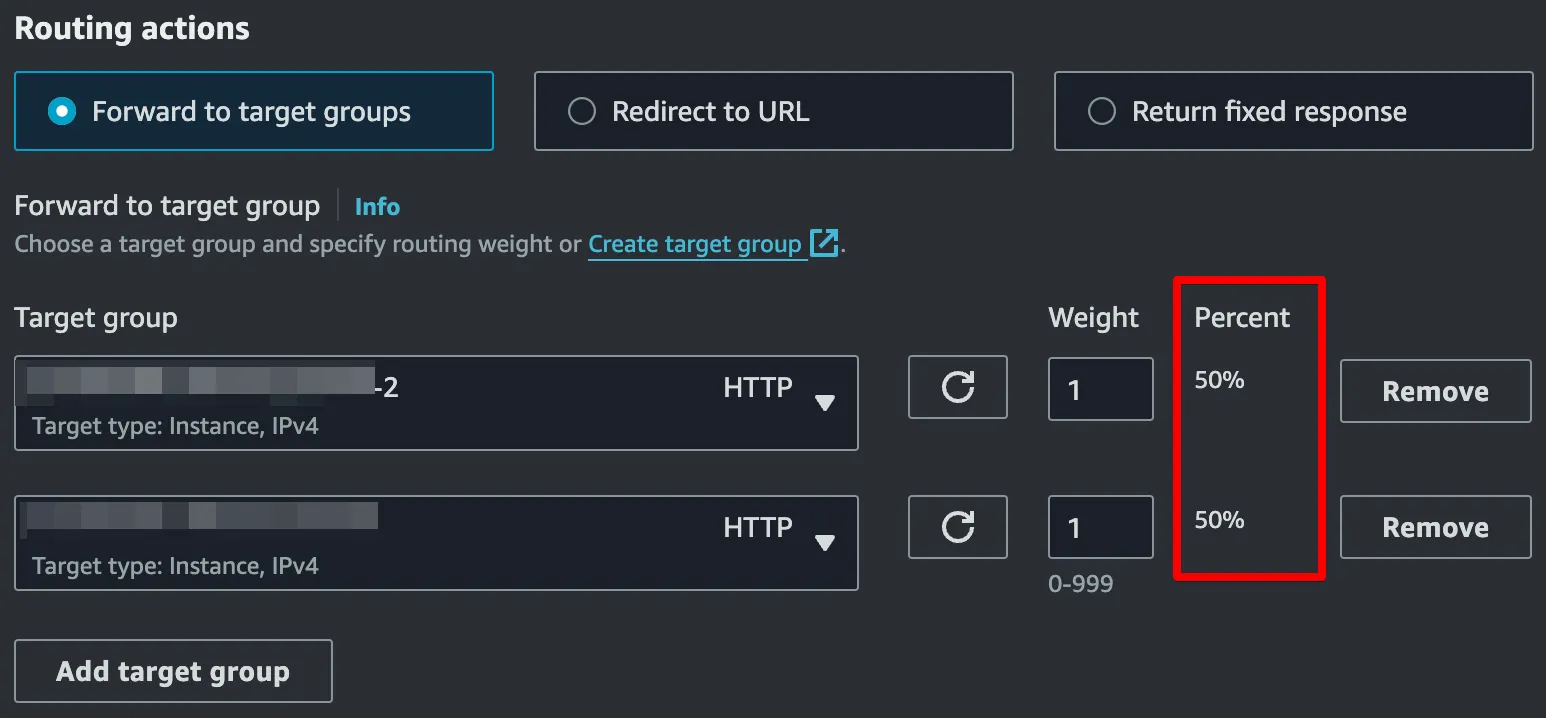Click the external link icon beside Create target group
The image size is (1546, 718).
(823, 243)
